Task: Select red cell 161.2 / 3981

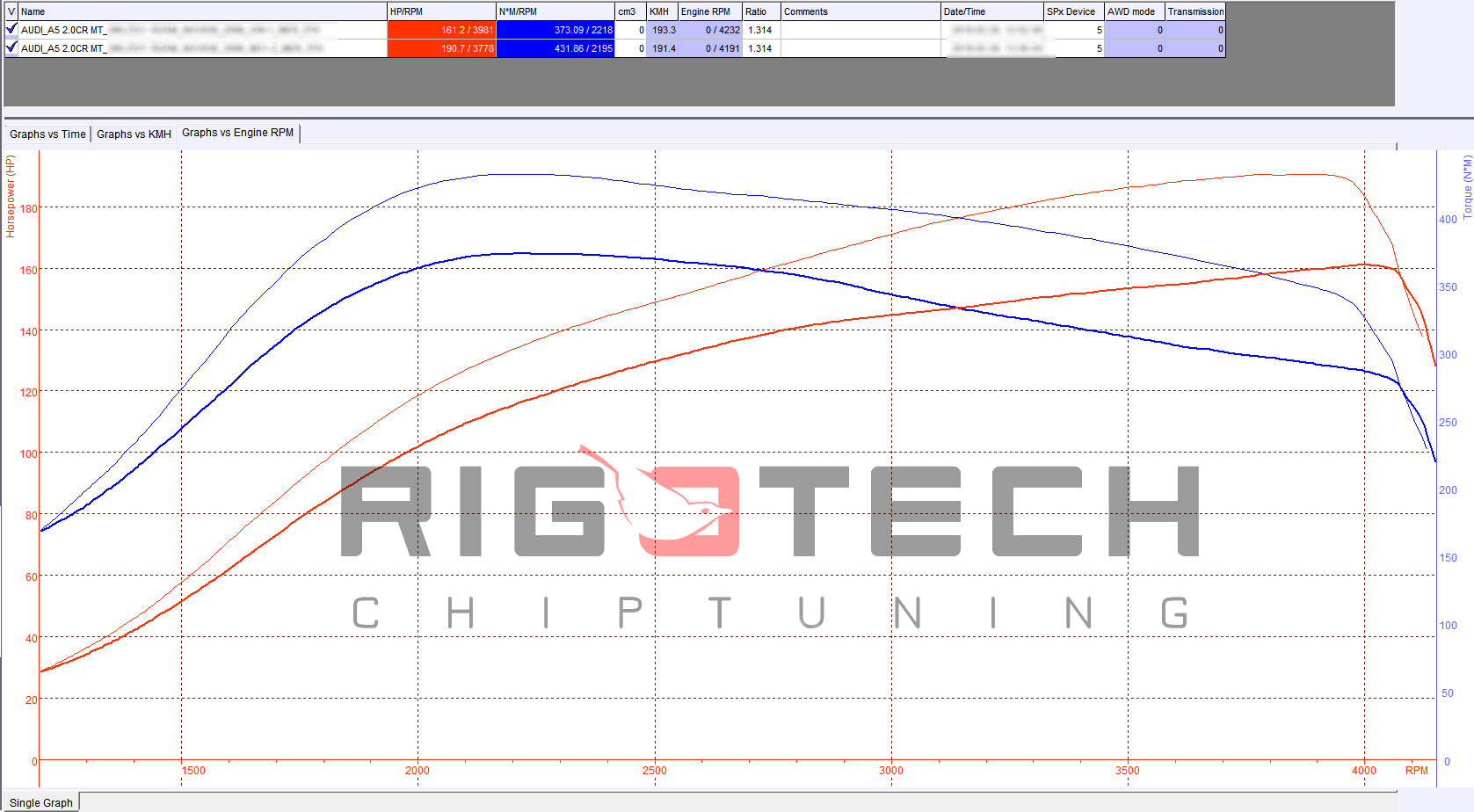Action: pos(441,30)
